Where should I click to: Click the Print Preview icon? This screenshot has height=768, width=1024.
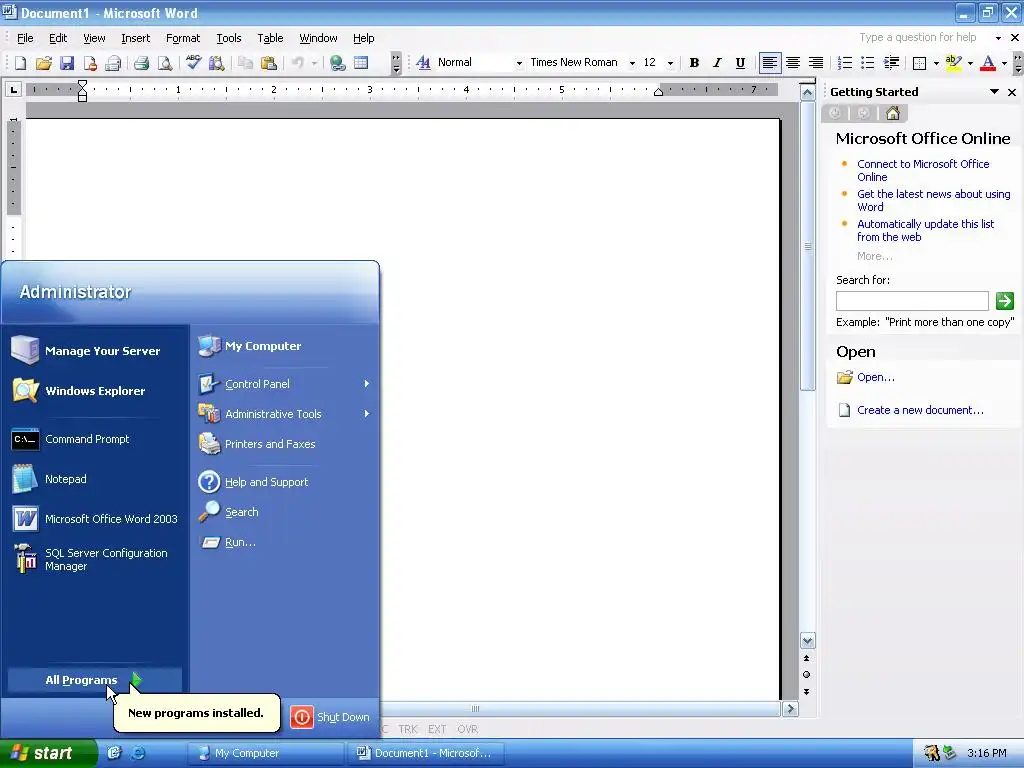[x=165, y=63]
